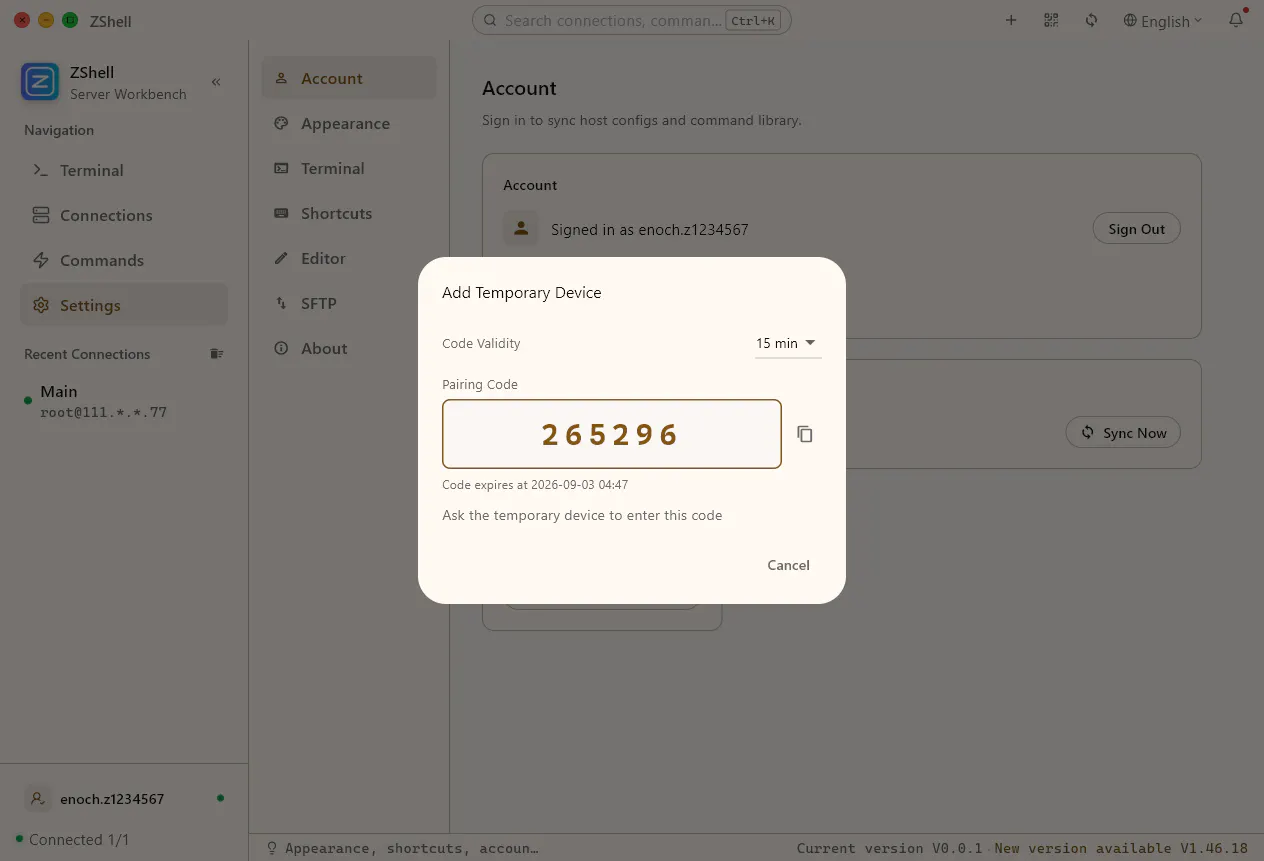Screen dimensions: 1264x861
Task: Click the plus icon in title bar
Action: pyautogui.click(x=1011, y=20)
